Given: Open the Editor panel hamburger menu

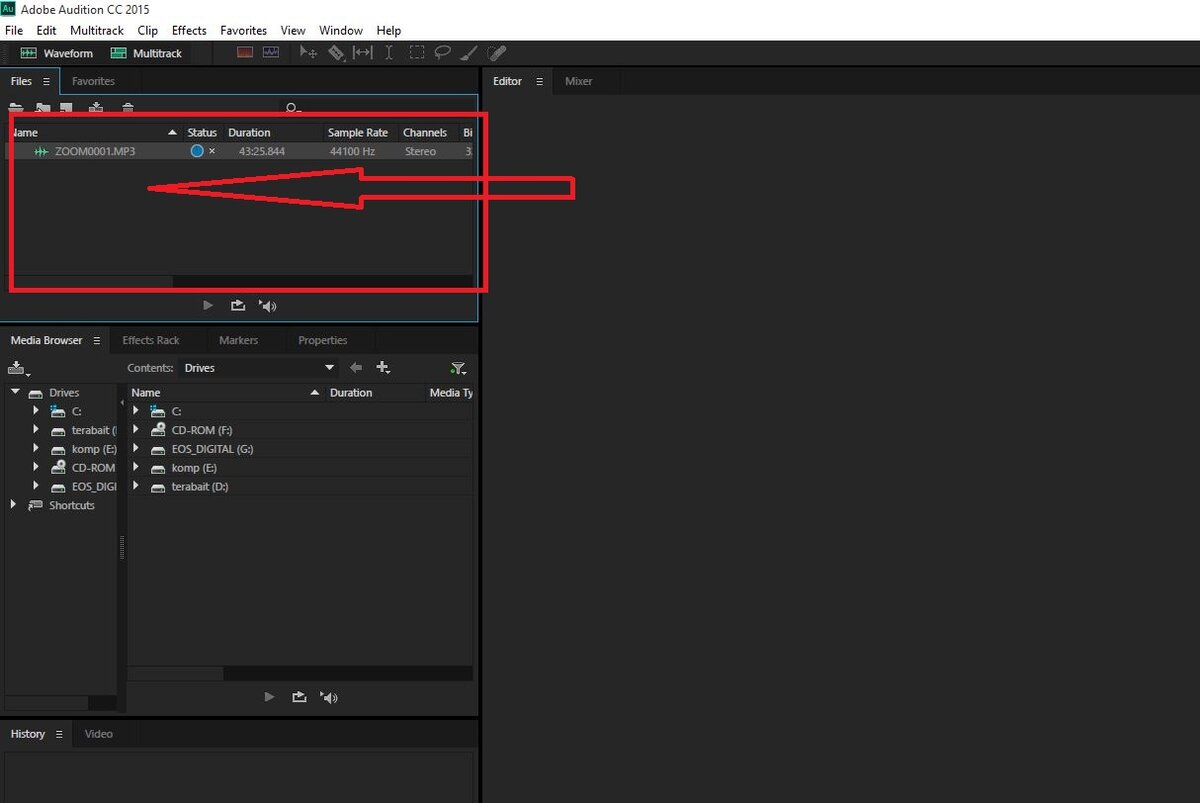Looking at the screenshot, I should tap(539, 82).
